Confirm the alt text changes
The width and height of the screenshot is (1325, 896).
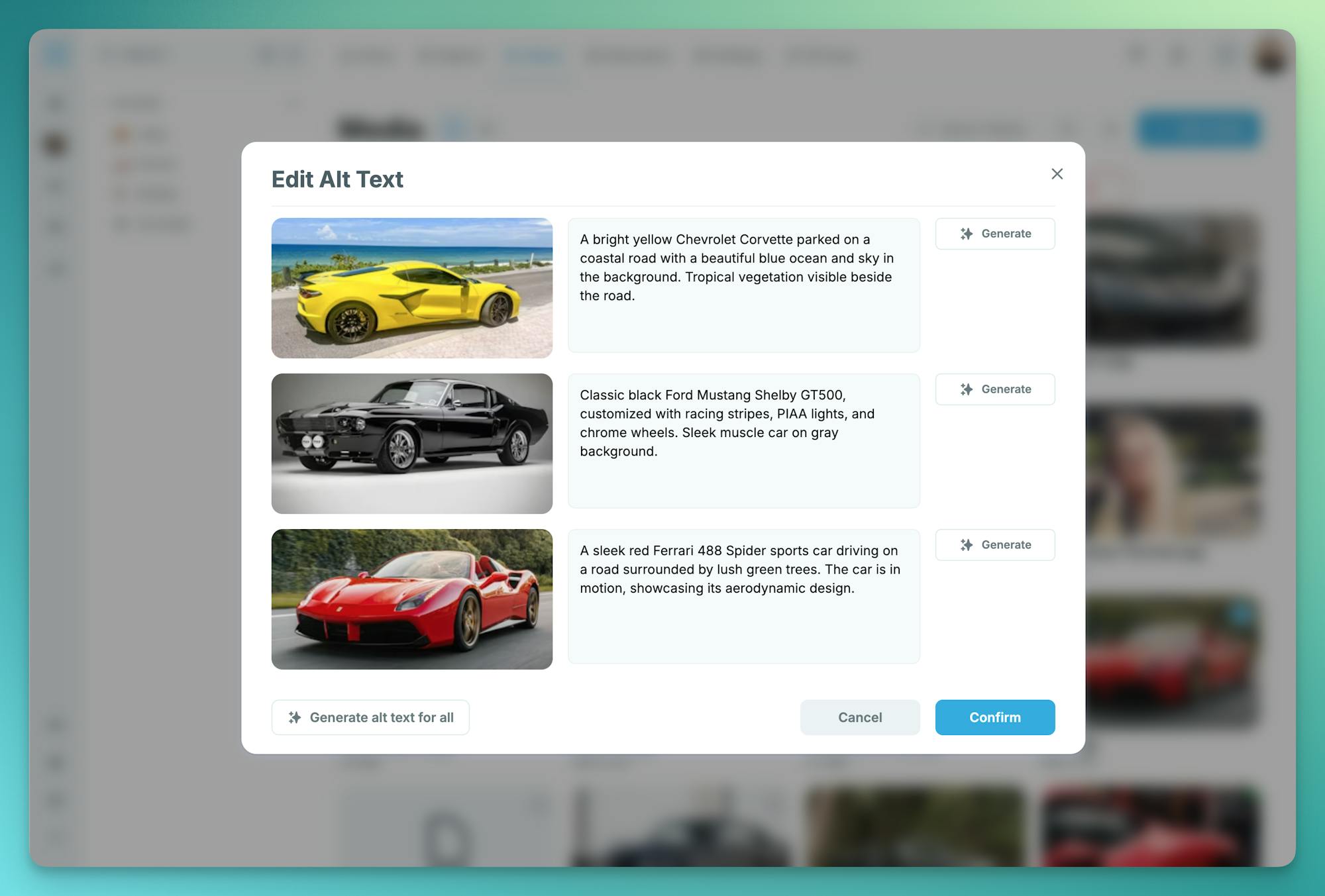[994, 717]
